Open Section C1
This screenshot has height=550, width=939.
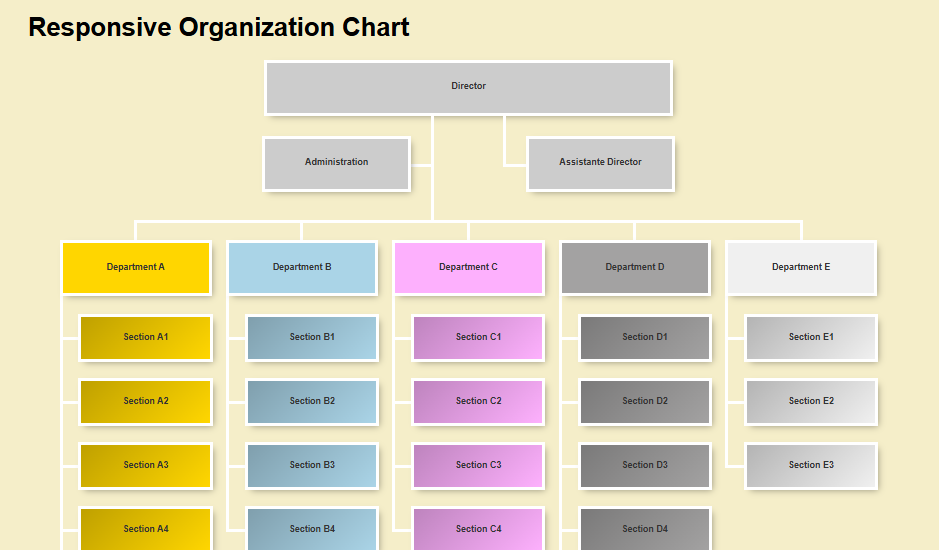pos(478,338)
